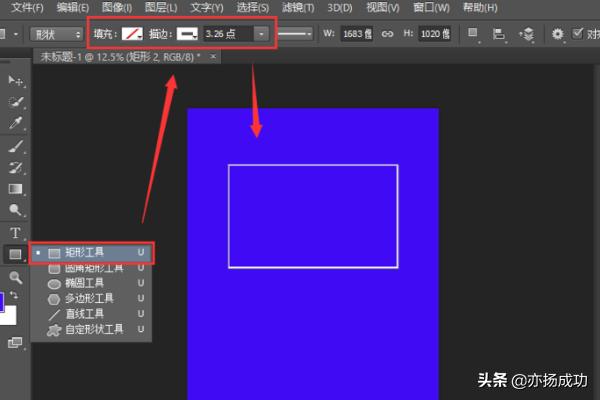Screen dimensions: 600x400
Task: Click the 填充 fill color swatch
Action: click(133, 33)
